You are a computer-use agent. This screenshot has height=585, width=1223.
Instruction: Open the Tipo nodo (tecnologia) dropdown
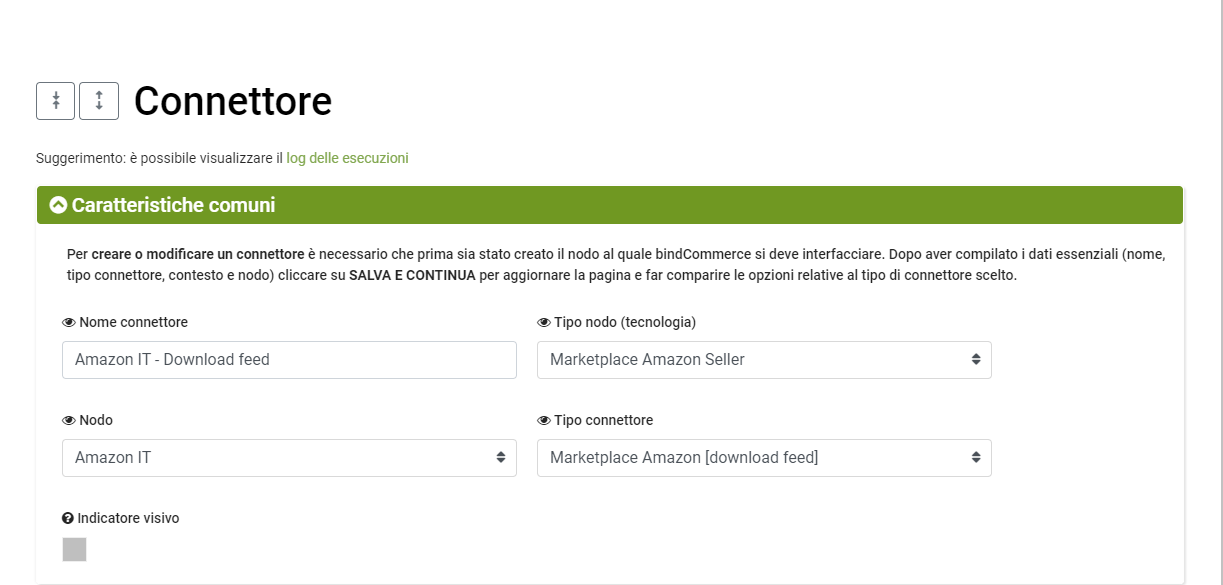click(x=764, y=360)
